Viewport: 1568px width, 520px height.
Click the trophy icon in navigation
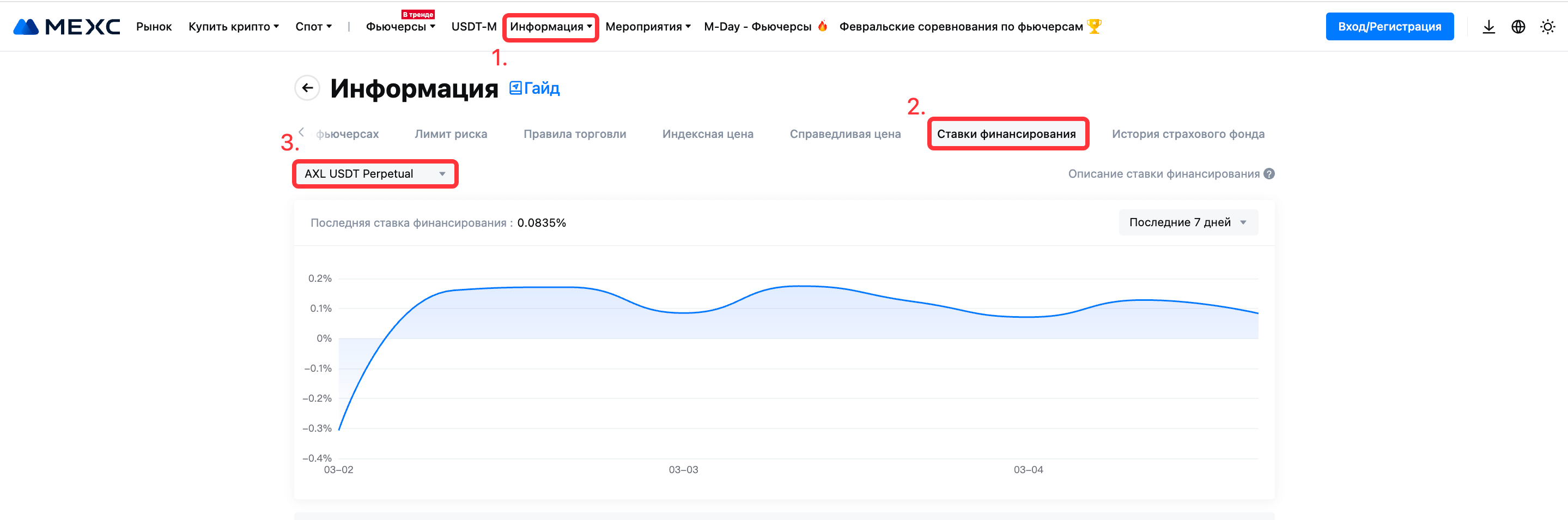[x=1095, y=26]
